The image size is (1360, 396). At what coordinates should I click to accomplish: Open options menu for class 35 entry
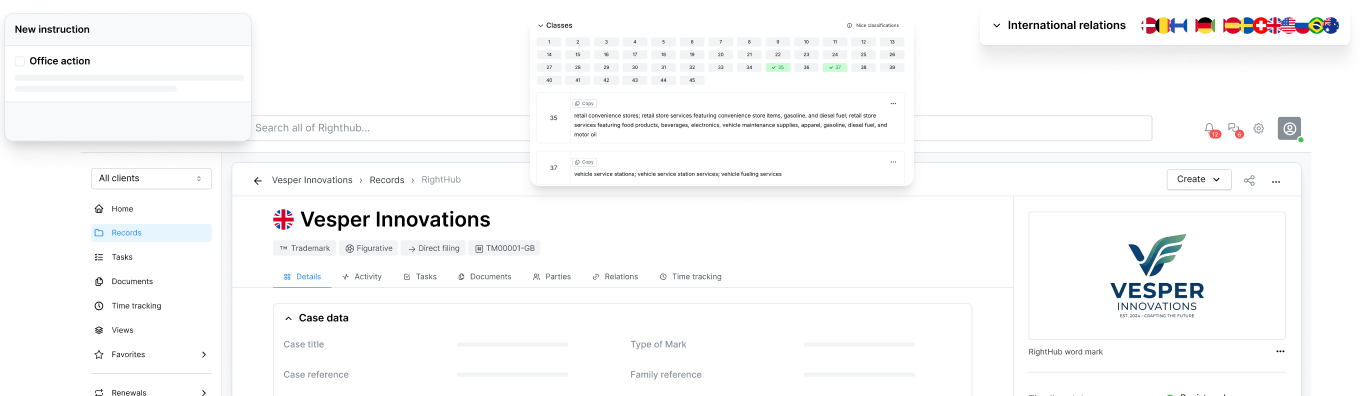[x=893, y=103]
